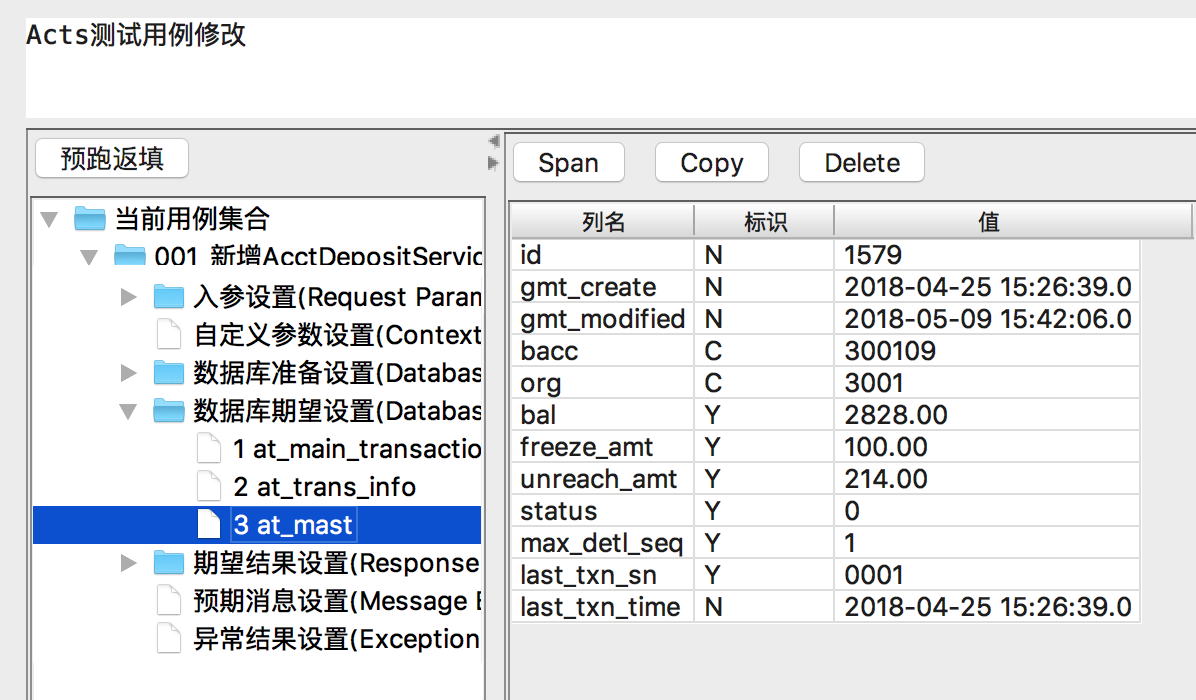Click the 入参设置 folder icon
Image resolution: width=1196 pixels, height=700 pixels.
coord(168,297)
